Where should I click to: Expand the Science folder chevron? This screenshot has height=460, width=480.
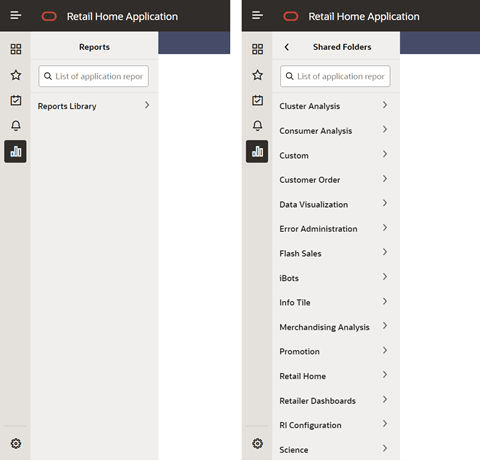pos(385,448)
